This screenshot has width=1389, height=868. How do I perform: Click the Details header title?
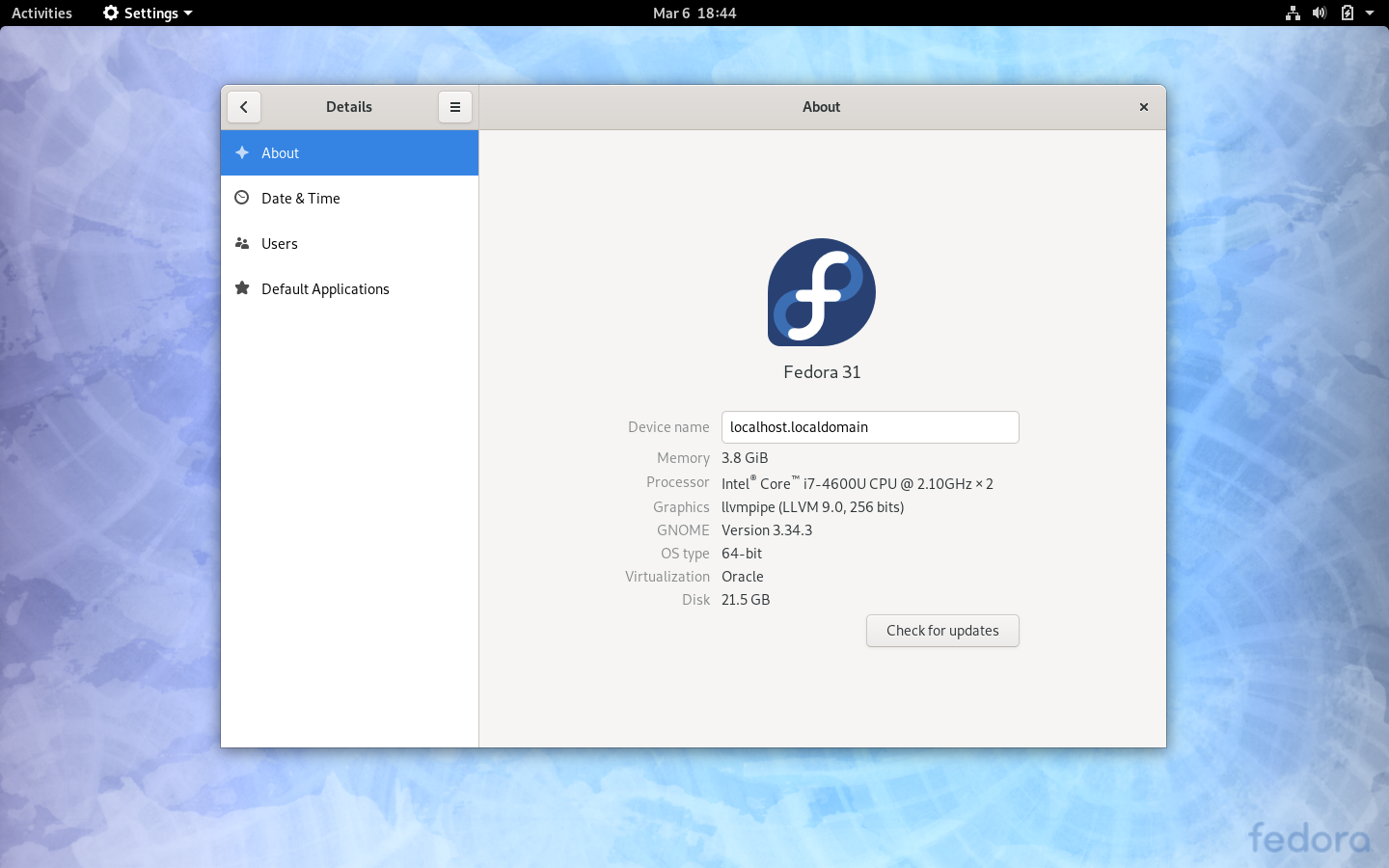pyautogui.click(x=349, y=107)
